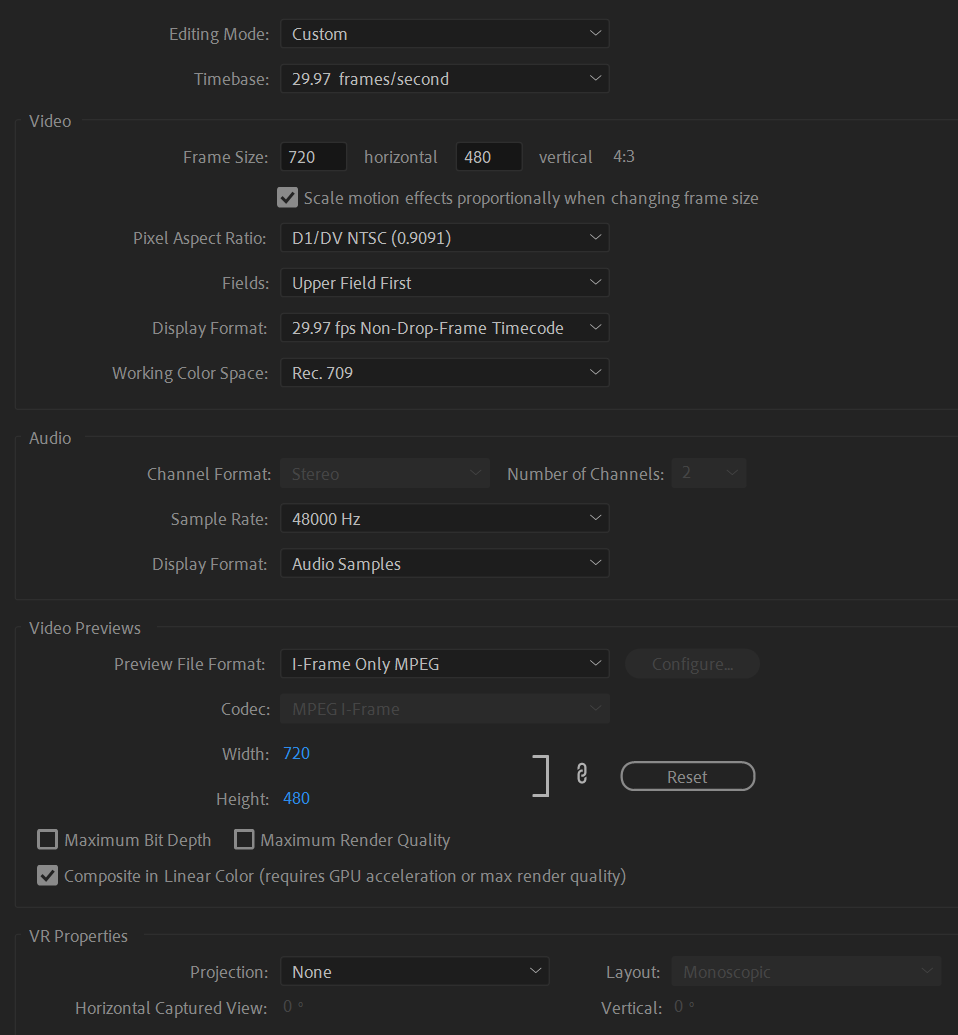This screenshot has height=1035, width=958.
Task: Open the Editing Mode dropdown
Action: coord(444,33)
